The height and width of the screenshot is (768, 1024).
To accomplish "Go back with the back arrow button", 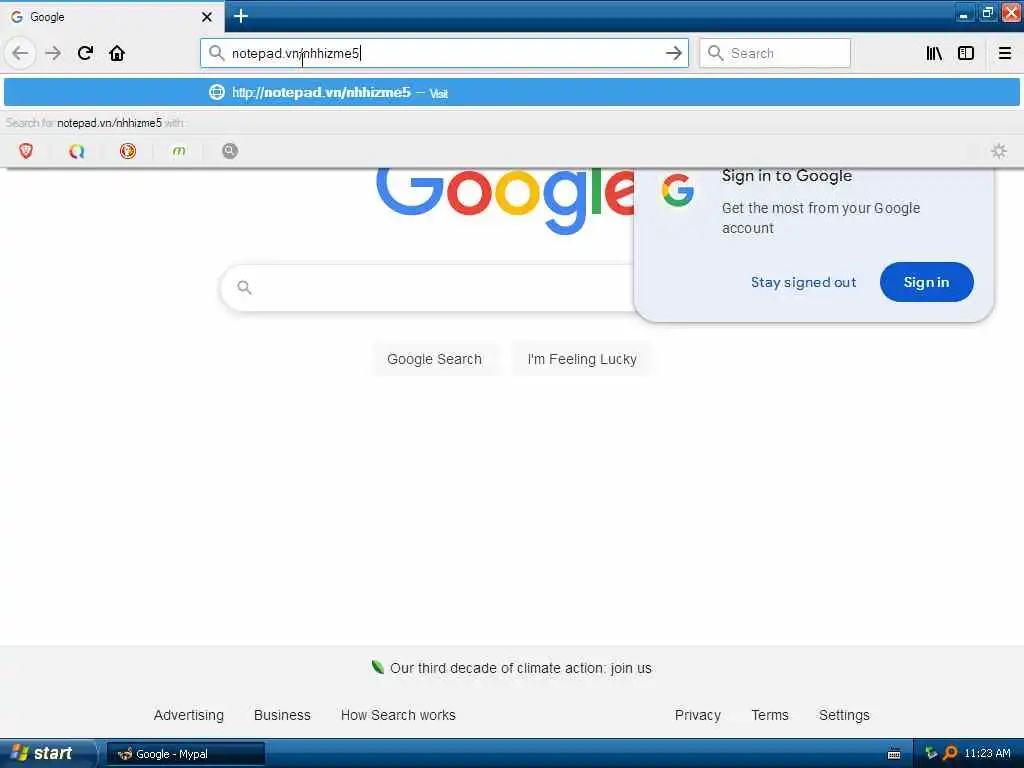I will [x=20, y=53].
